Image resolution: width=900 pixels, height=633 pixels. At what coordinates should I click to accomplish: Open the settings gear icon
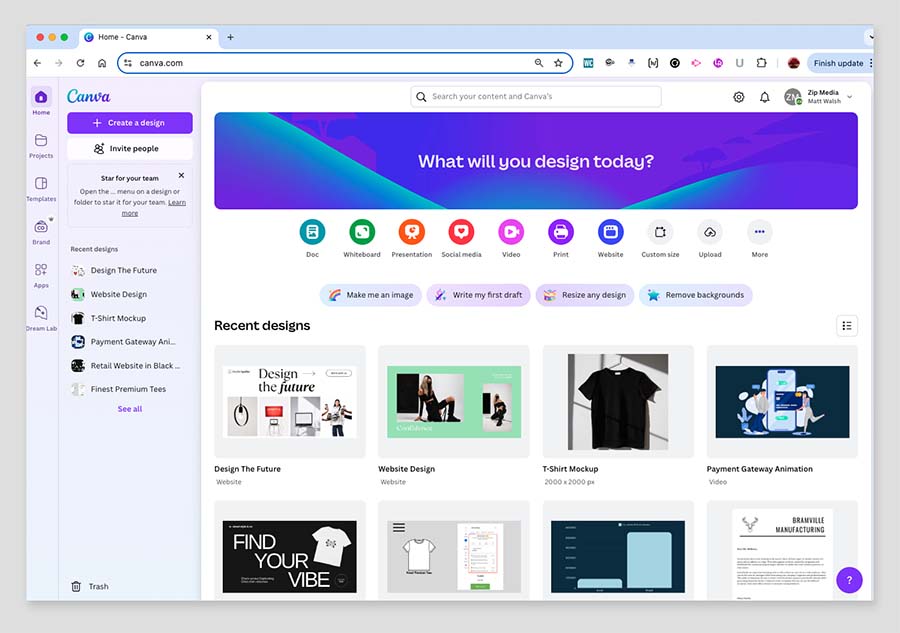[739, 97]
